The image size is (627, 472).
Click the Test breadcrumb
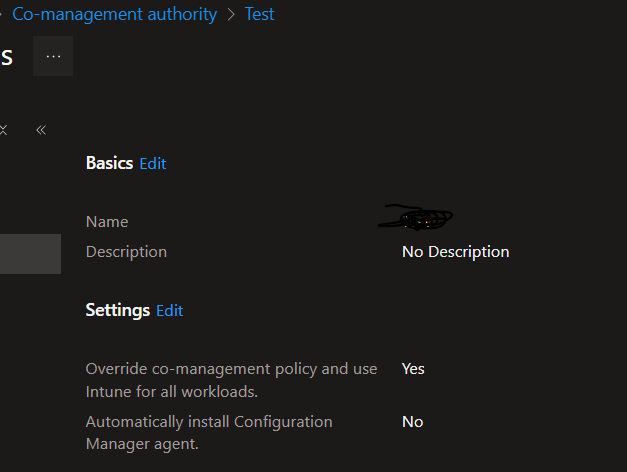click(x=259, y=14)
